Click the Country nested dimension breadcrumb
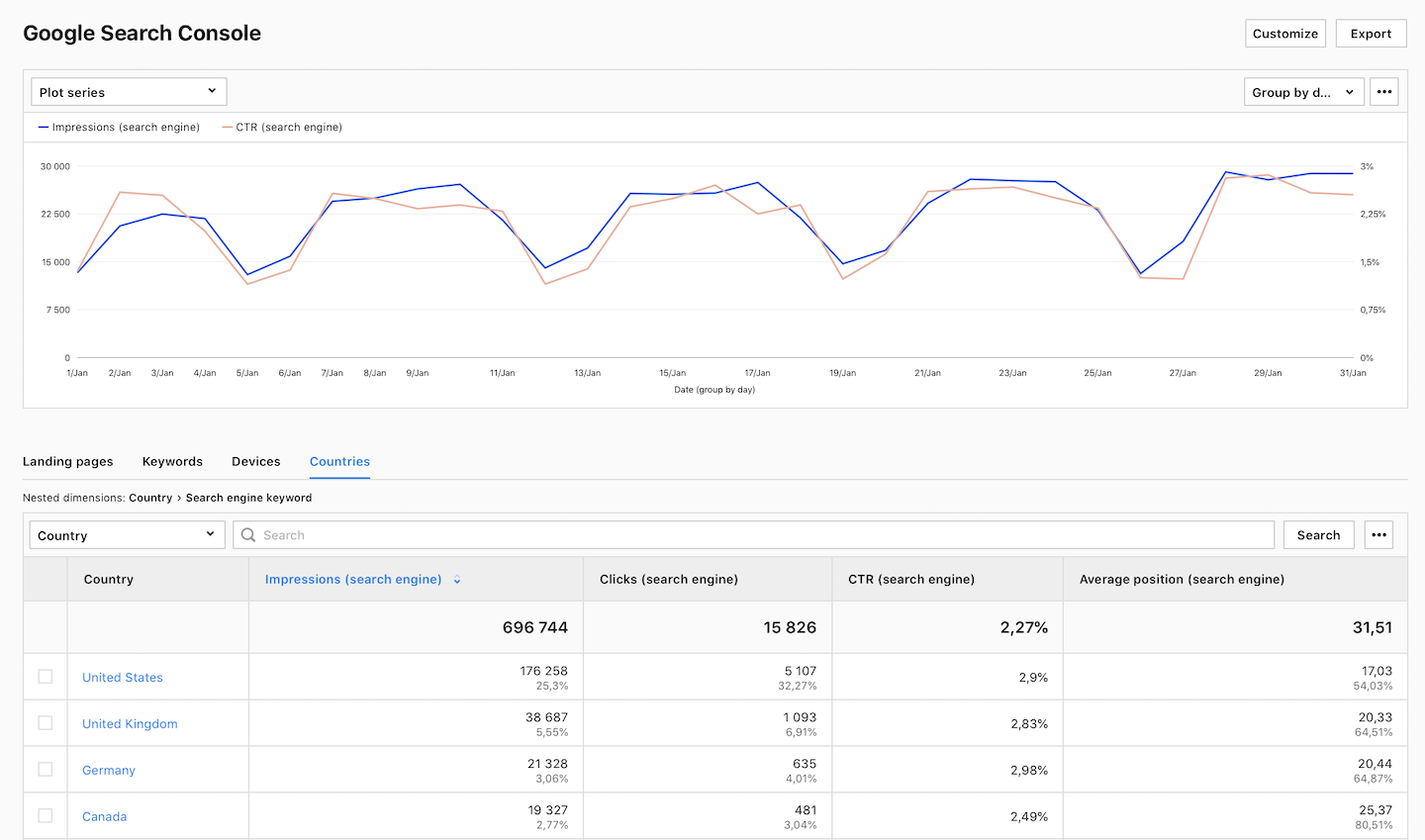Image resolution: width=1425 pixels, height=840 pixels. tap(150, 498)
